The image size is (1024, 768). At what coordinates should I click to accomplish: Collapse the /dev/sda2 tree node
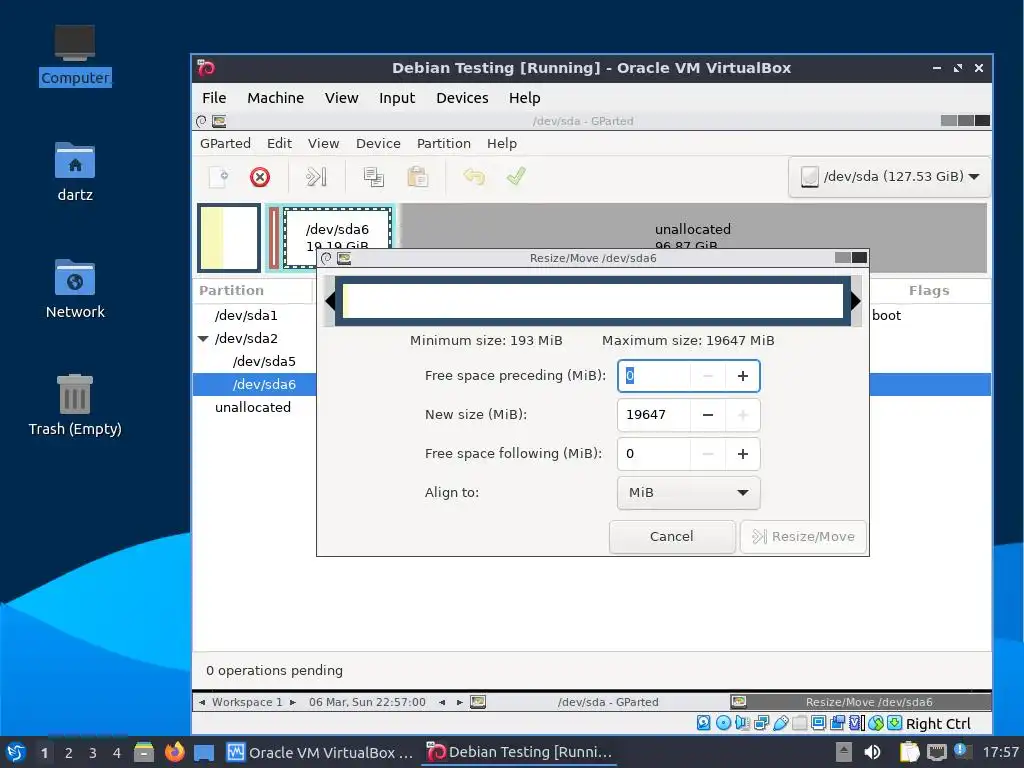tap(203, 338)
